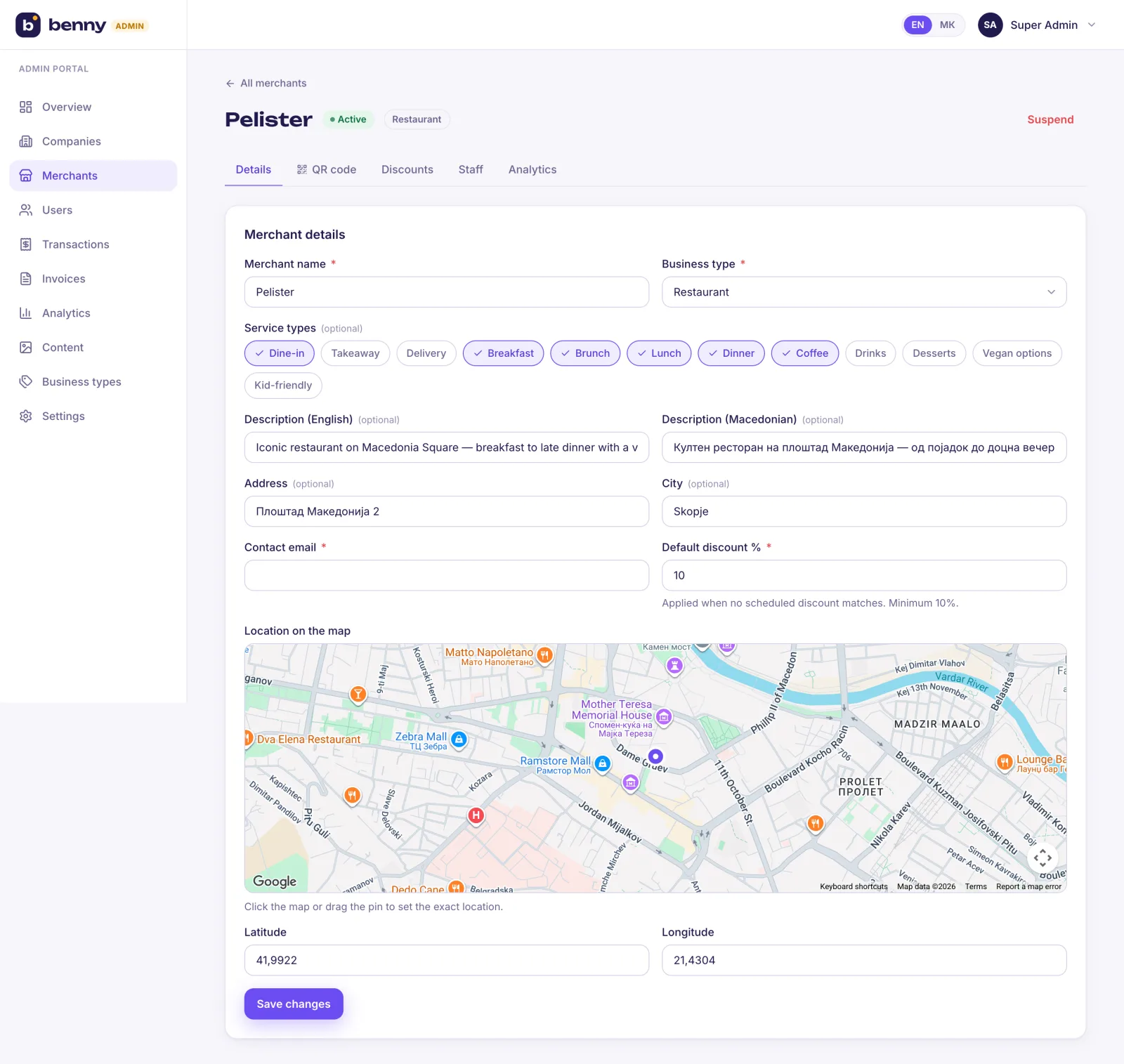Click the Ramstore Mall map marker
The image size is (1124, 1064).
click(603, 763)
